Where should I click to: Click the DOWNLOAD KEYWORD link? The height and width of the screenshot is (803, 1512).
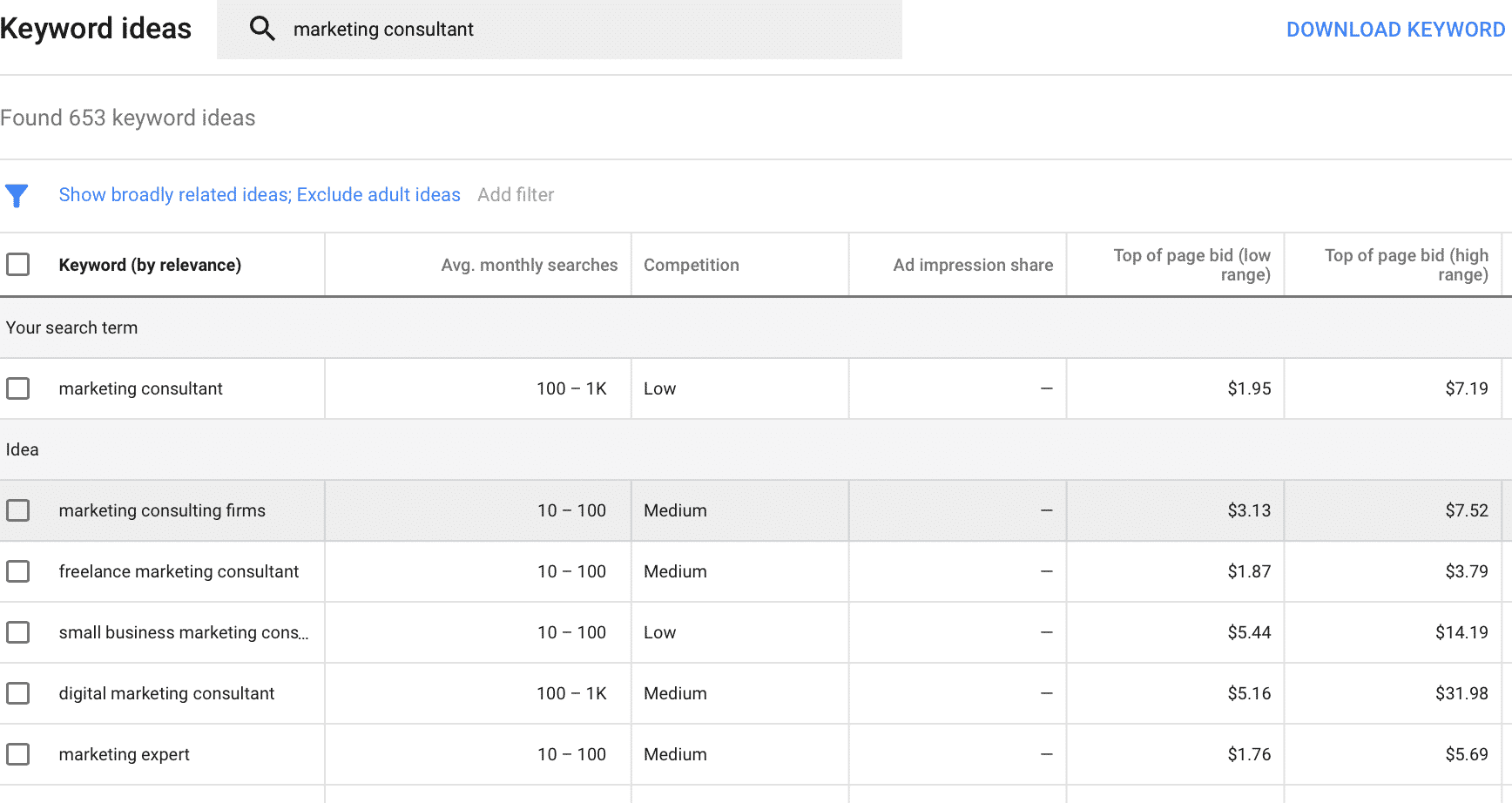(x=1395, y=30)
